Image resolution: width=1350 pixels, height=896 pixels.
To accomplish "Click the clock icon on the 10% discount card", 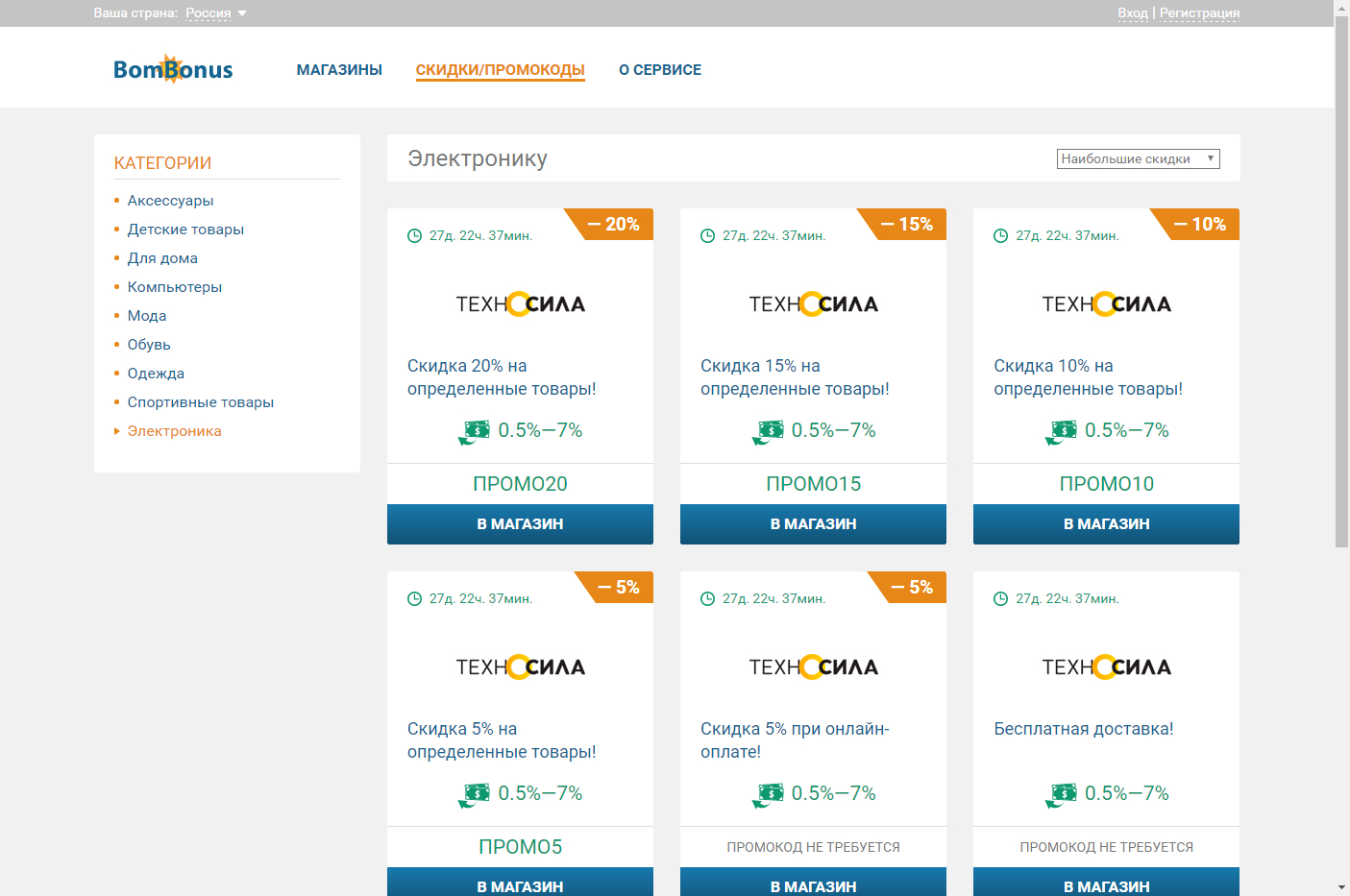I will click(1001, 236).
